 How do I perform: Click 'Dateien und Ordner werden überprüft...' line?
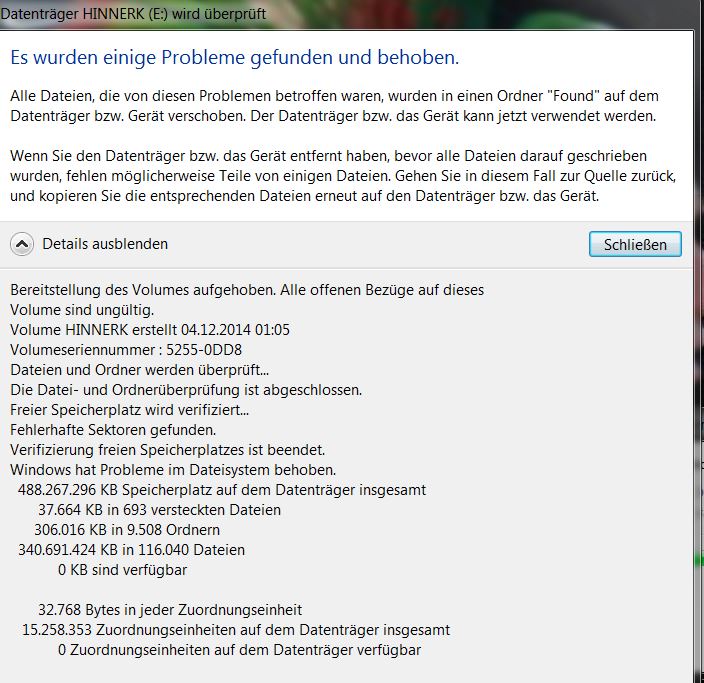[140, 370]
